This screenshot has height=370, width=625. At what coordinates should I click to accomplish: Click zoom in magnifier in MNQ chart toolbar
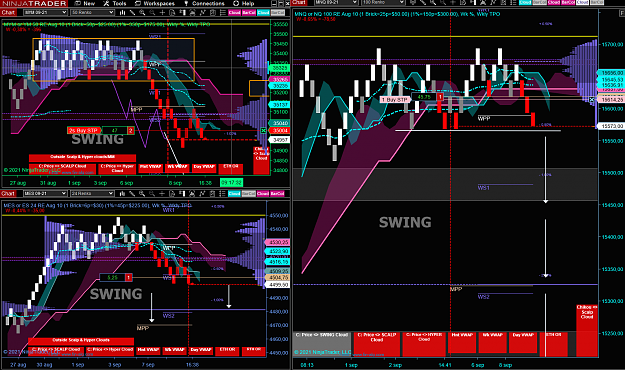tap(432, 2)
